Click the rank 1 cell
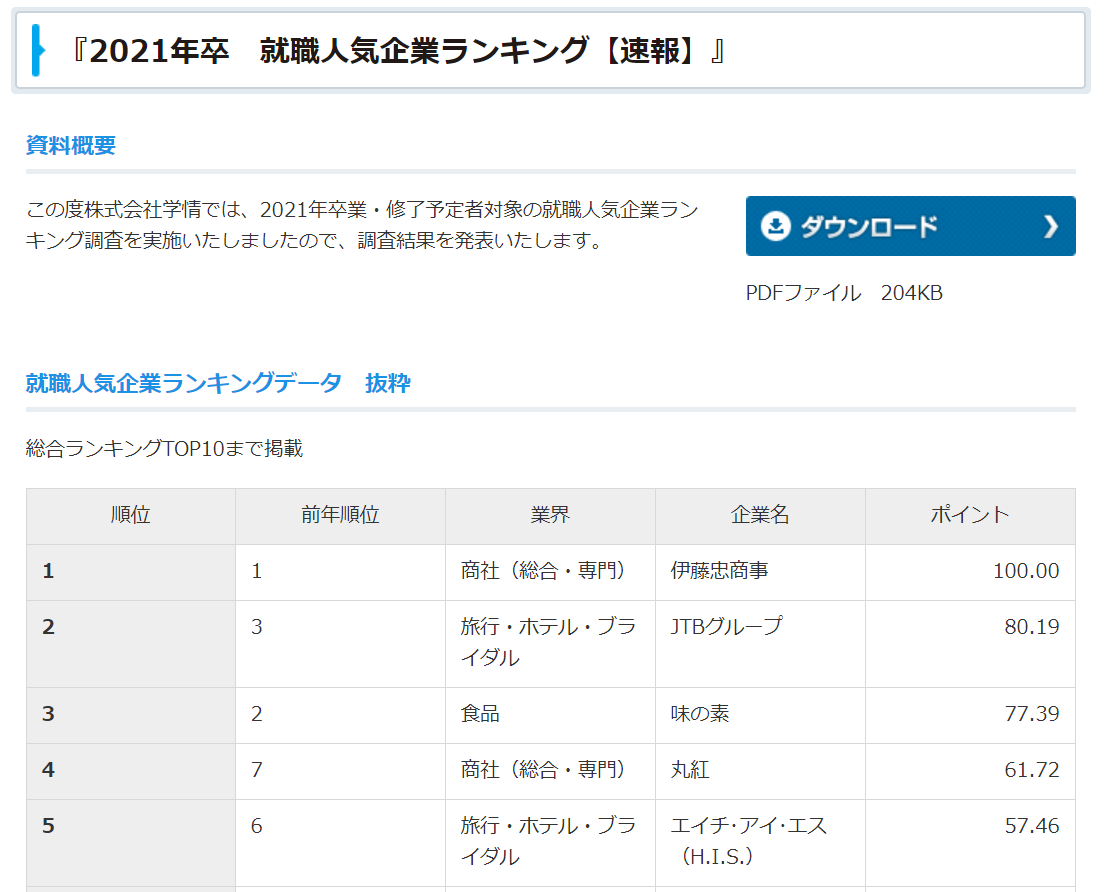 (x=131, y=573)
